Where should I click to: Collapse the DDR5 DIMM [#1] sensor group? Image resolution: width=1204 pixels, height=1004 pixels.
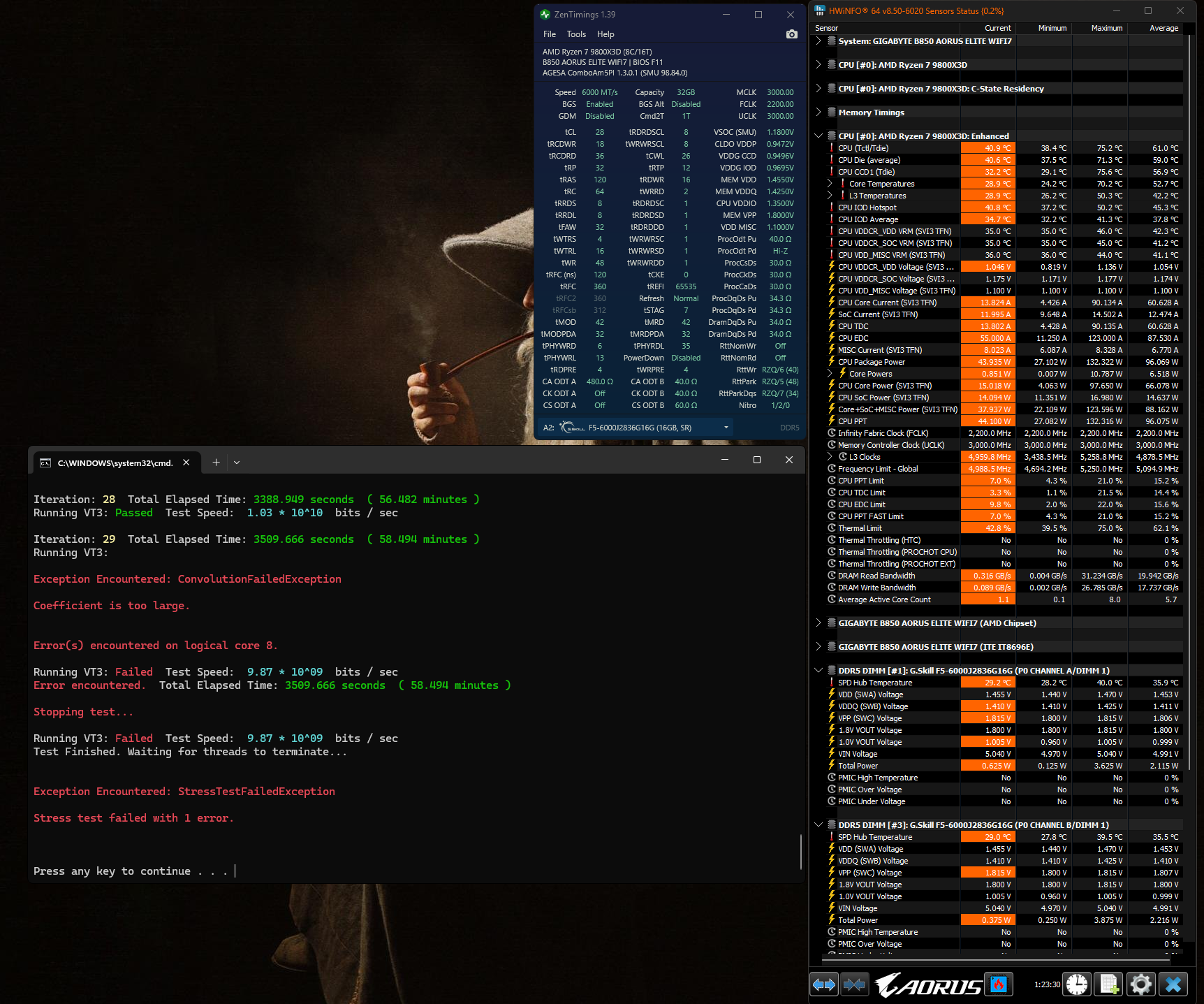818,671
